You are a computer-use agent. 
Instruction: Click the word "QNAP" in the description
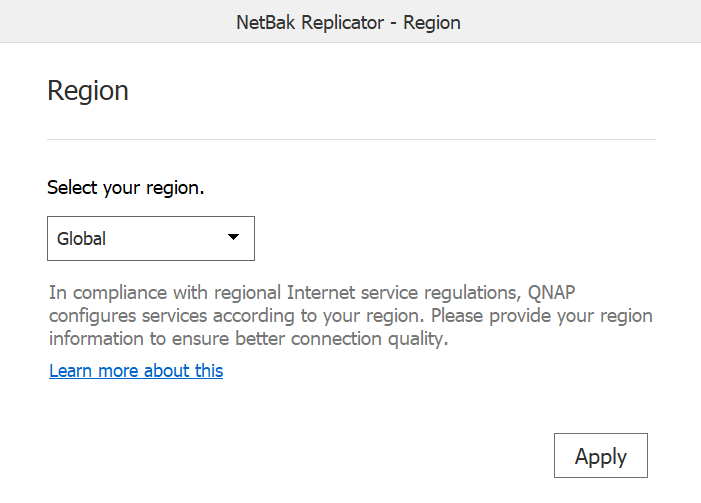[x=551, y=292]
